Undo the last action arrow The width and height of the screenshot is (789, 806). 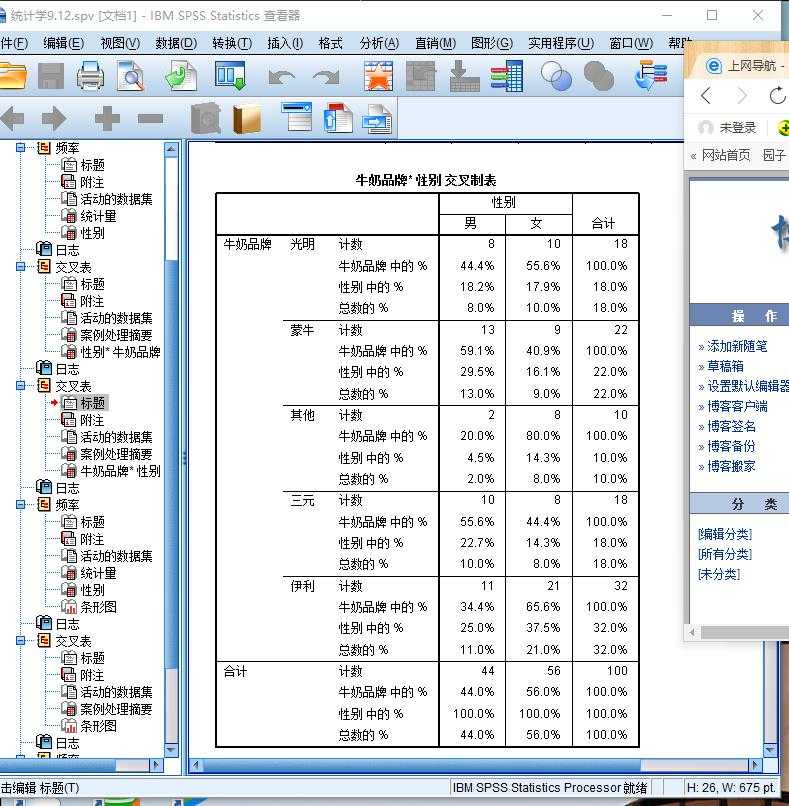281,78
